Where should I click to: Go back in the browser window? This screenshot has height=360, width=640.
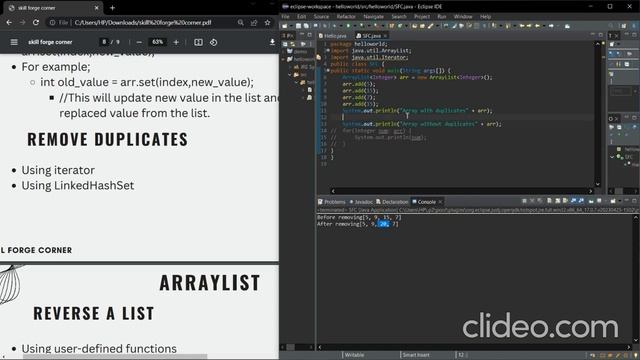(x=9, y=22)
